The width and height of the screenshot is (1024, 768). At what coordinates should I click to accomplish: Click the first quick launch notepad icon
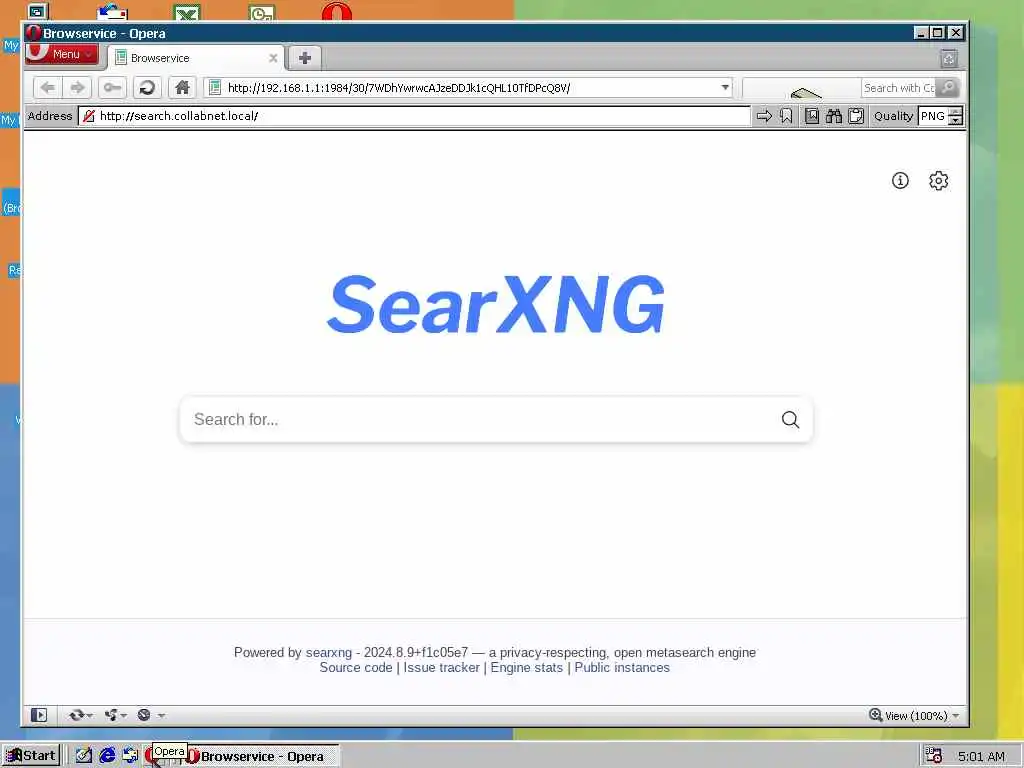[x=84, y=756]
